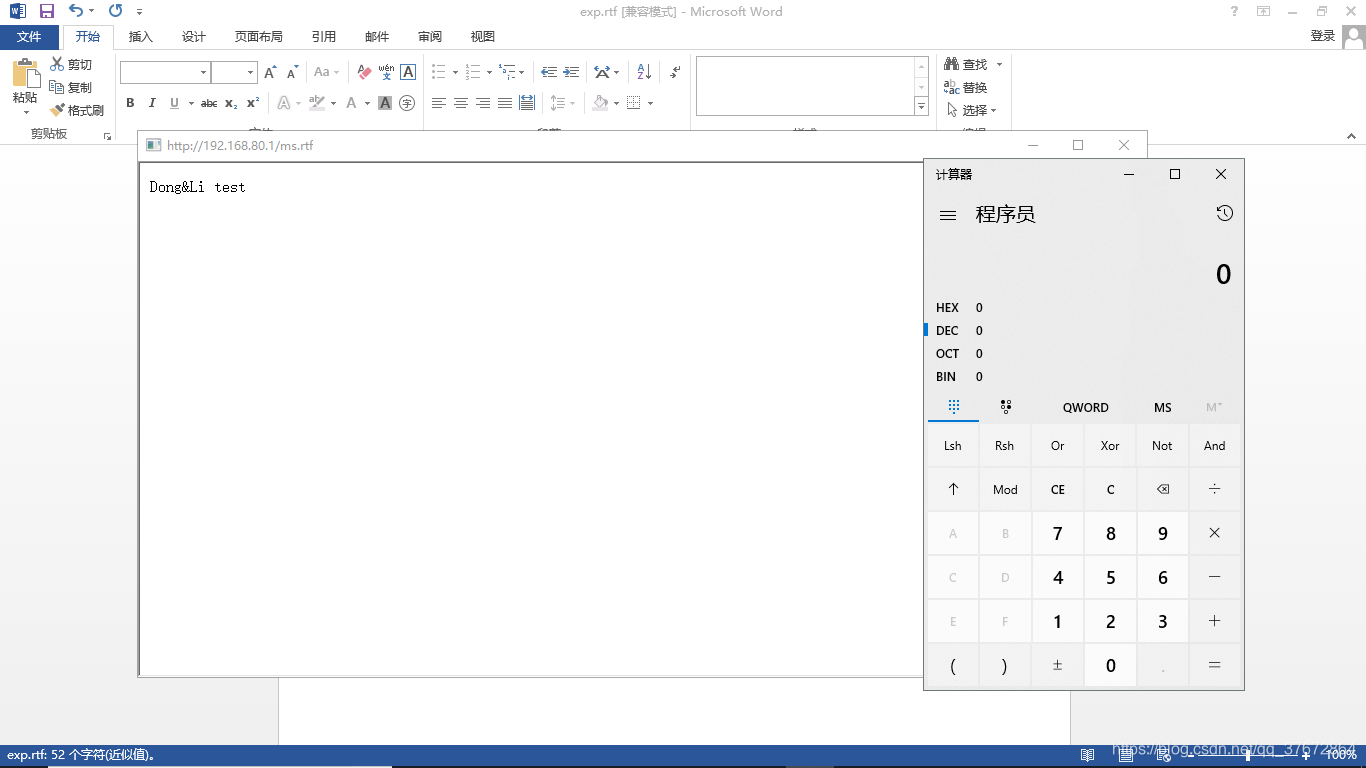Undo the last action in Word
Viewport: 1366px width, 768px height.
[x=76, y=11]
